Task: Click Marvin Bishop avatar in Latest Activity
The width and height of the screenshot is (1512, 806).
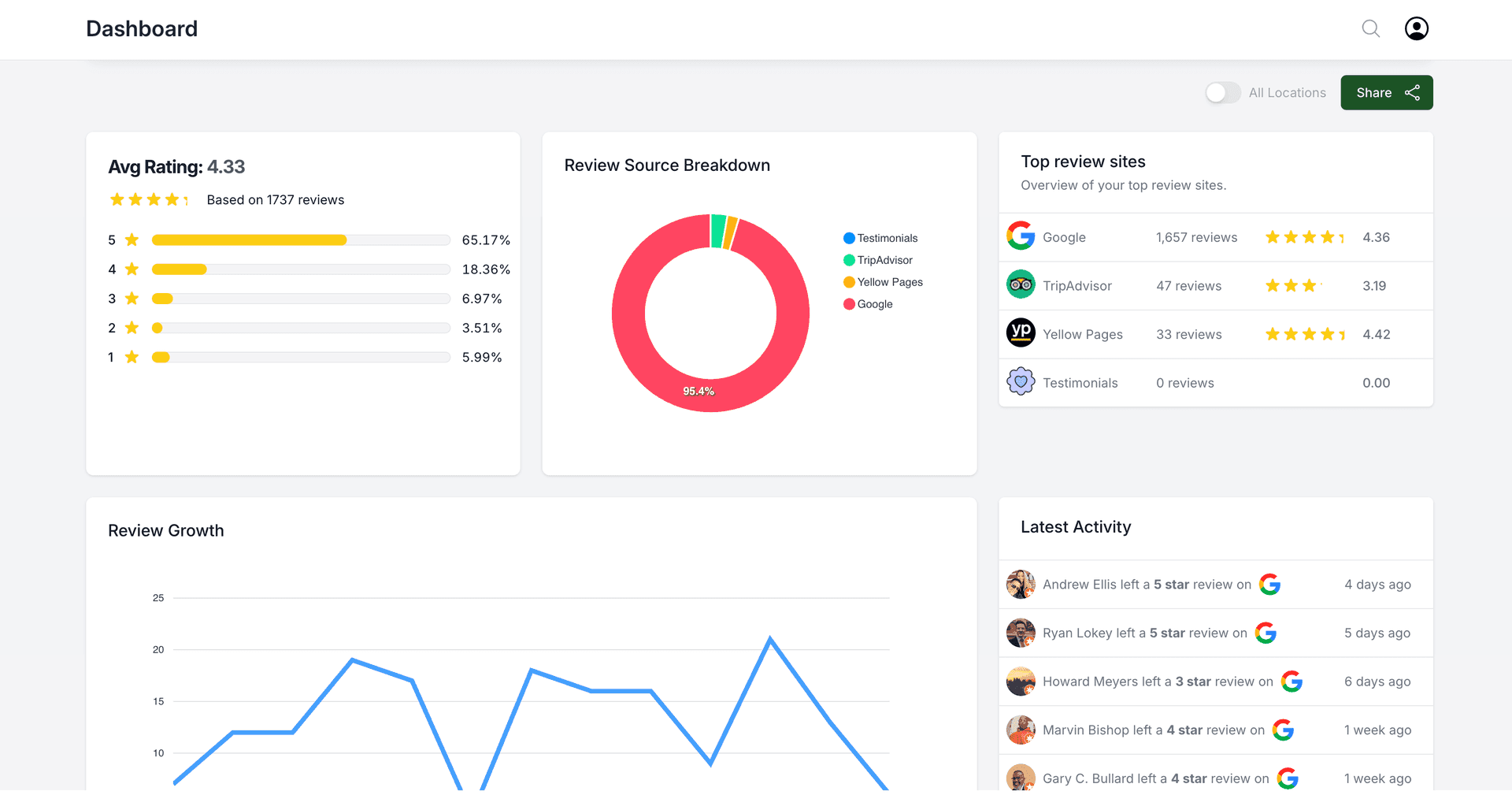Action: pos(1021,730)
